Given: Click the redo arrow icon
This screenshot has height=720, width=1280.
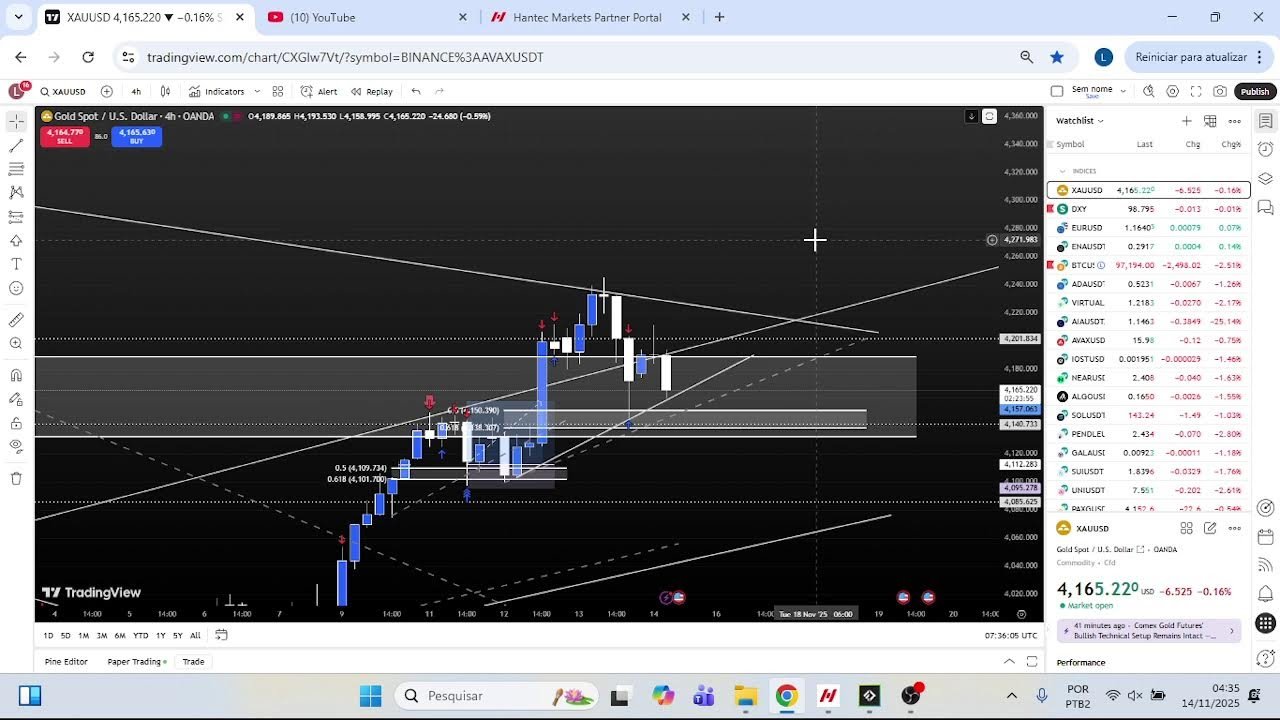Looking at the screenshot, I should 439,91.
